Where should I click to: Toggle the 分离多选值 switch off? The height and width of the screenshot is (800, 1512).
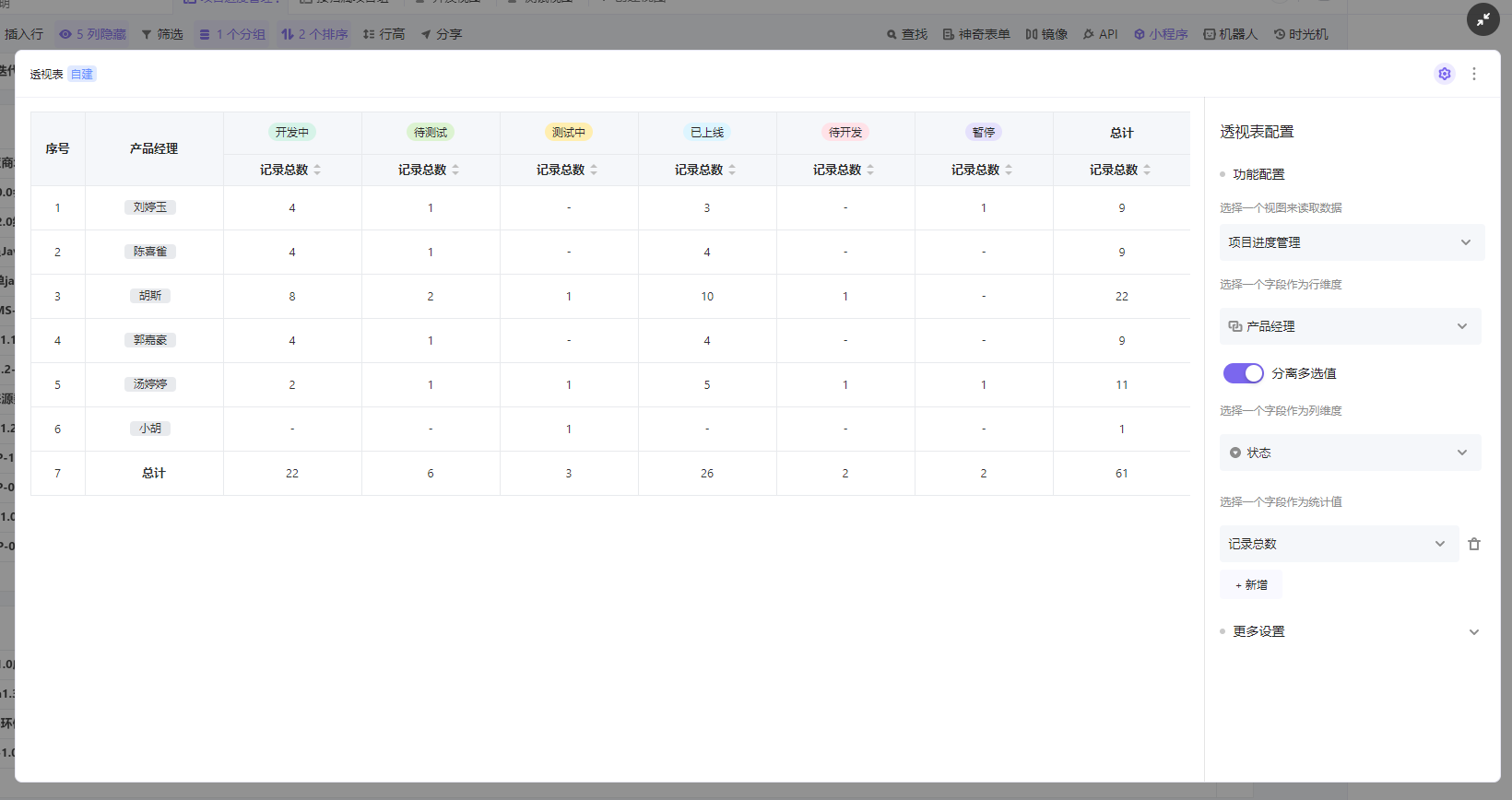click(1243, 373)
